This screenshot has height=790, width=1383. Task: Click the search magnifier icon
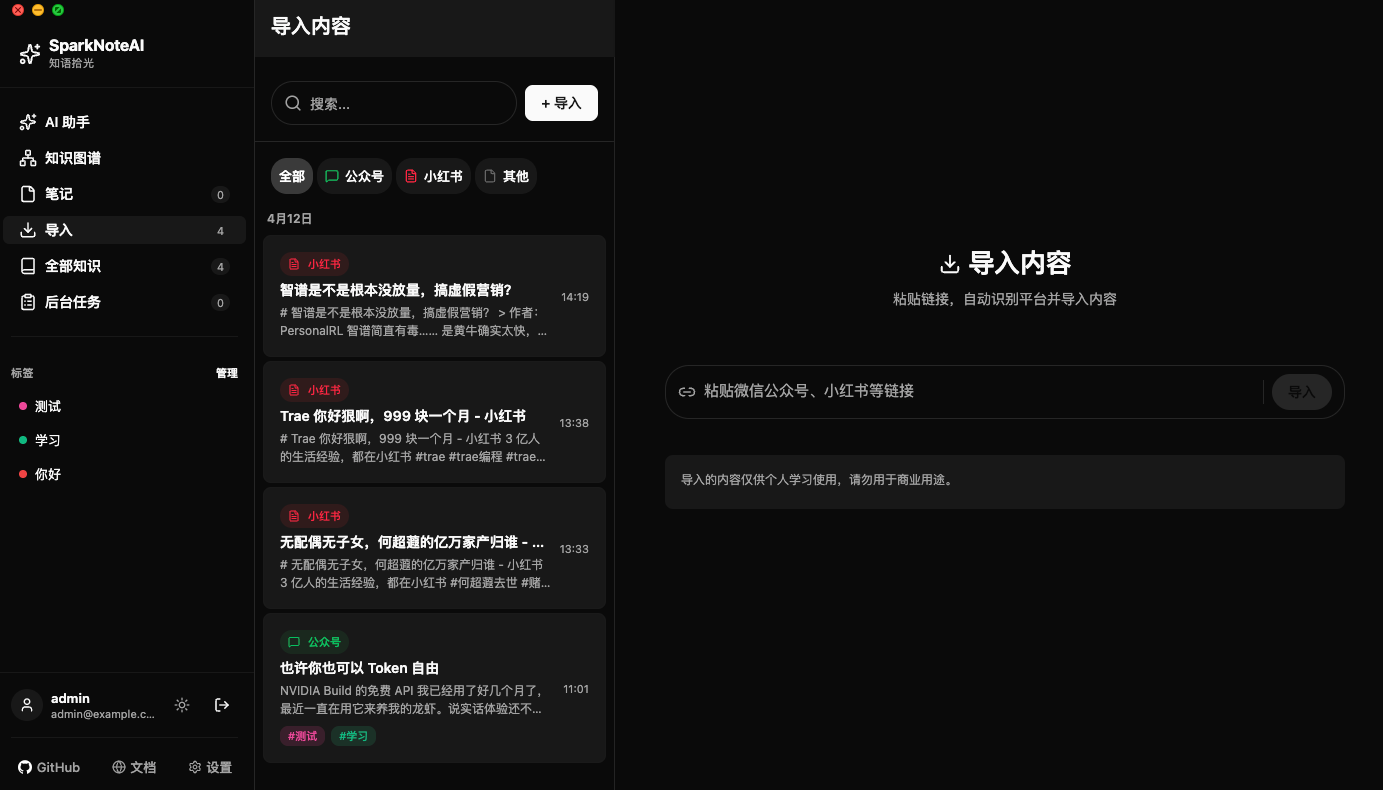(x=293, y=102)
